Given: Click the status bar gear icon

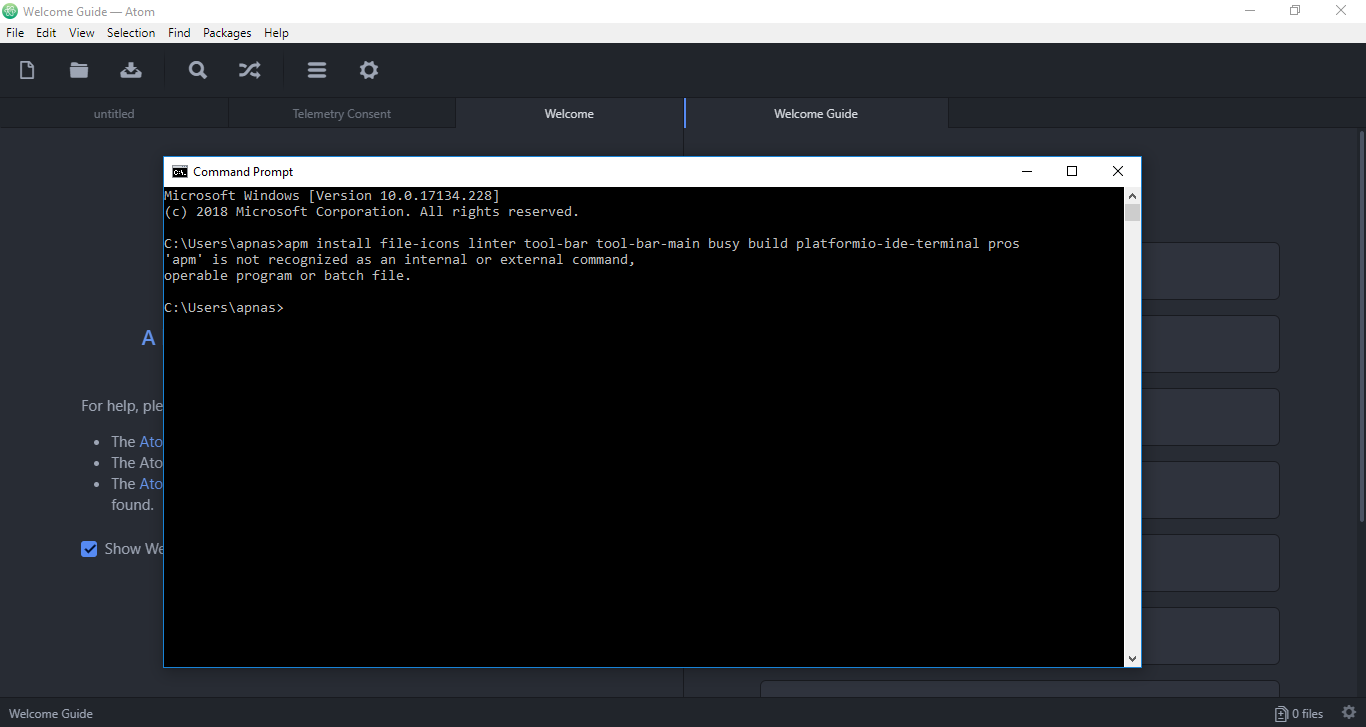Looking at the screenshot, I should pyautogui.click(x=1349, y=713).
